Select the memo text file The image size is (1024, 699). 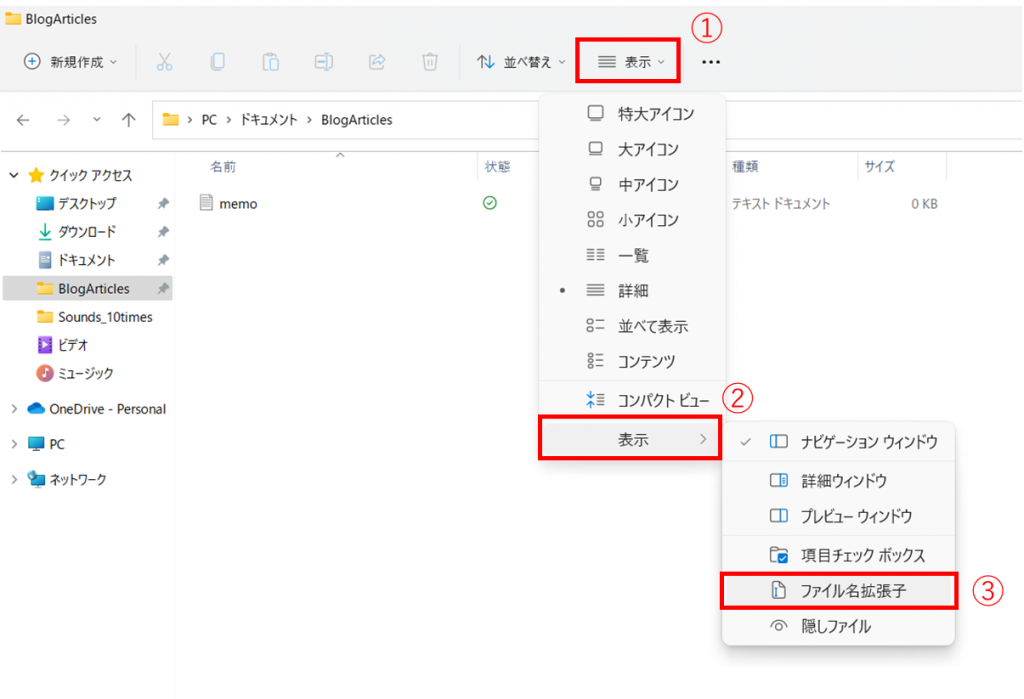(239, 204)
